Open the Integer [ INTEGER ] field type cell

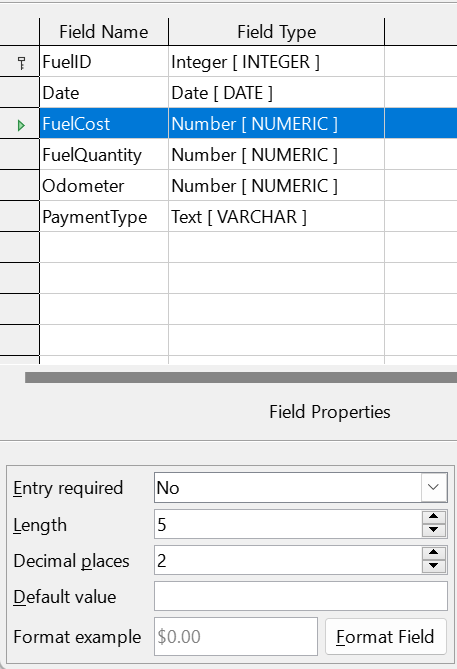tap(277, 62)
